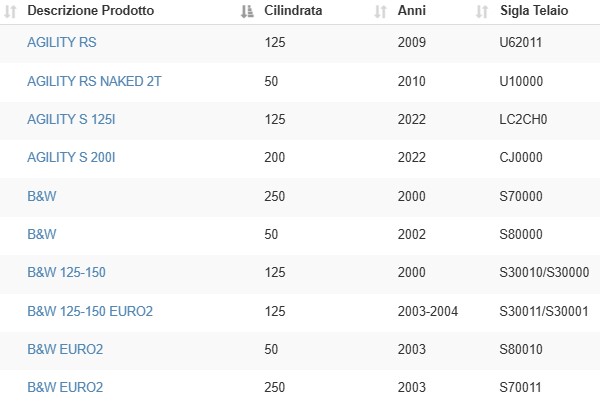Open the B&W 125-150 EURO2 link
Viewport: 600px width, 405px height.
click(90, 311)
